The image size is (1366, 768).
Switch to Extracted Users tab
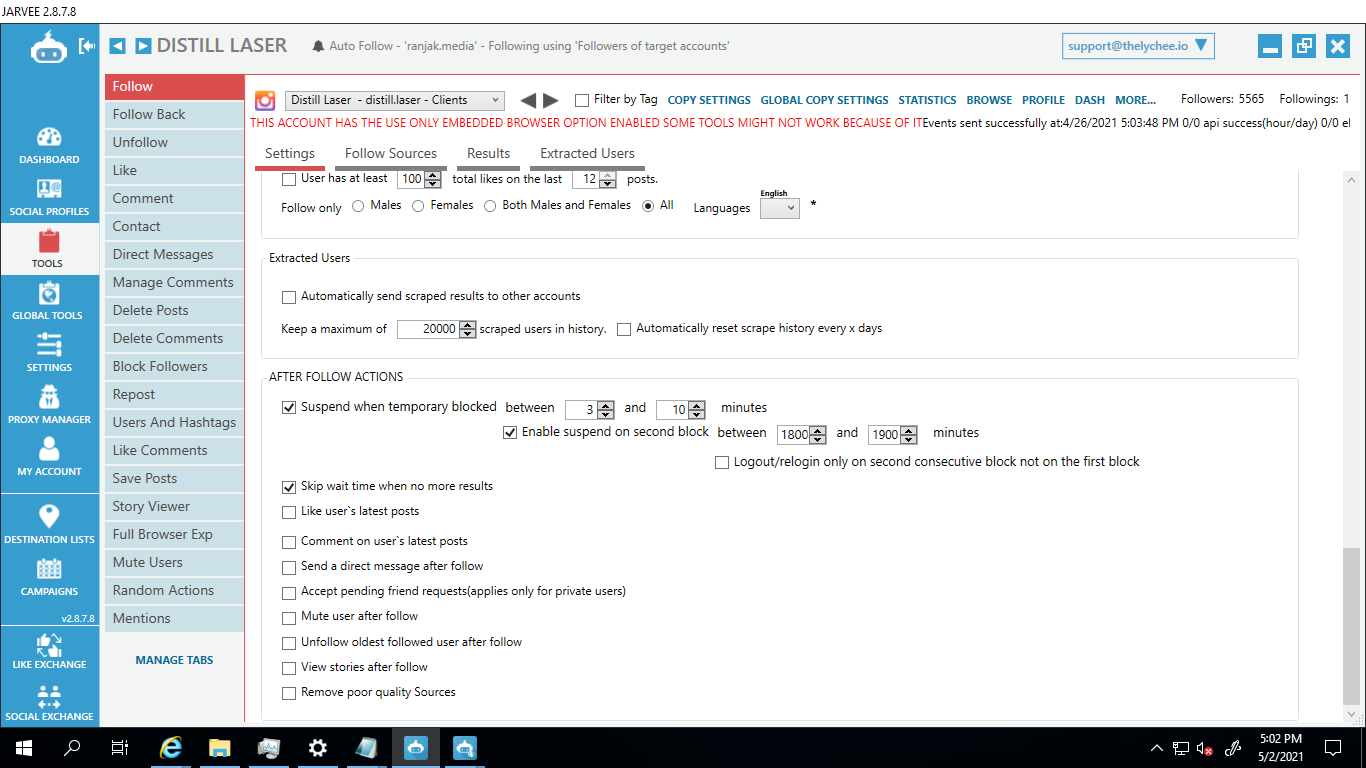point(588,154)
